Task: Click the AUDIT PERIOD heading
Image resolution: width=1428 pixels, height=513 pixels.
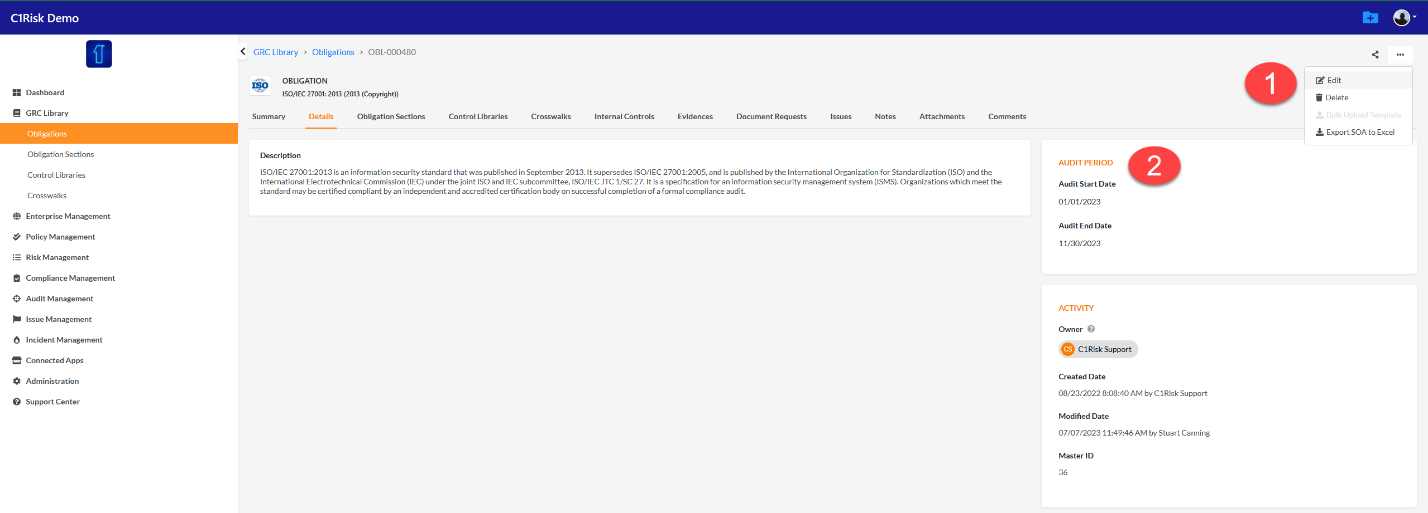Action: pos(1086,162)
